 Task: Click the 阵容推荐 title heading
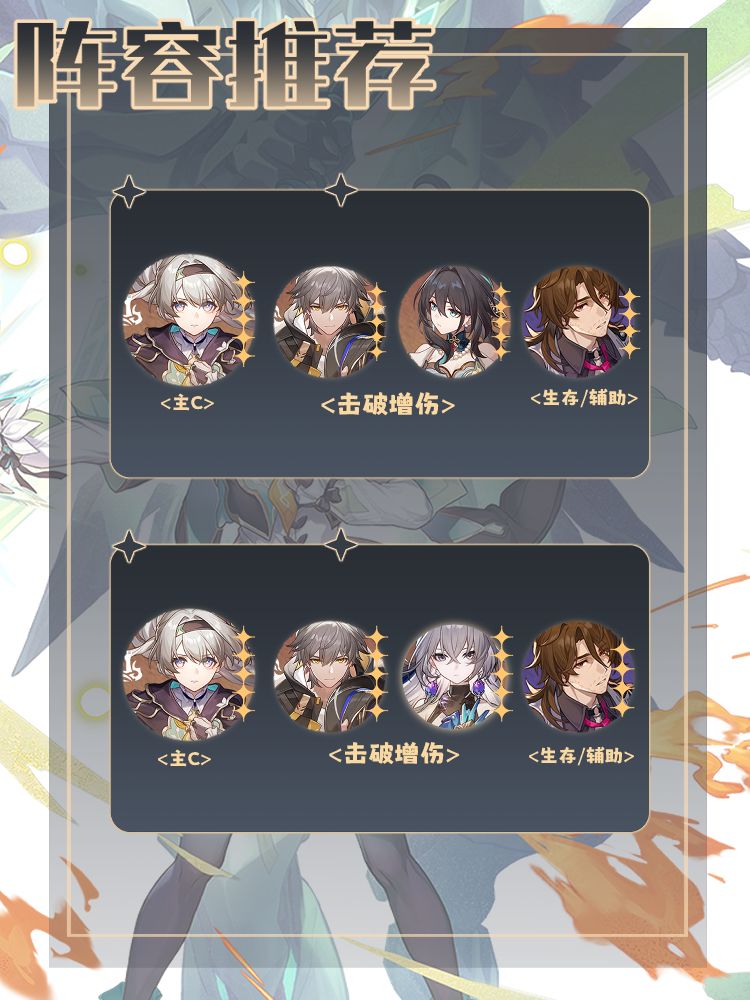click(225, 65)
